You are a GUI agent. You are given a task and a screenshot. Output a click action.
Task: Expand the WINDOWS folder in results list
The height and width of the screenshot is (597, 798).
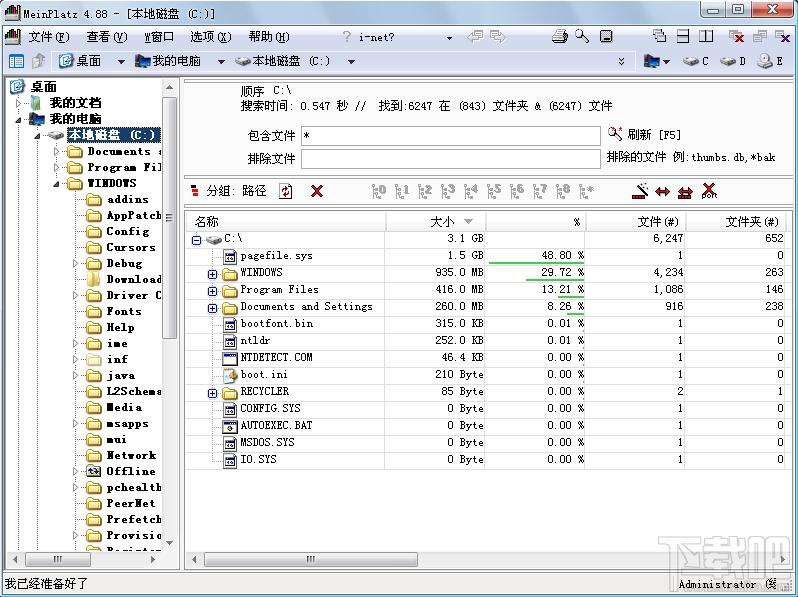[x=212, y=274]
